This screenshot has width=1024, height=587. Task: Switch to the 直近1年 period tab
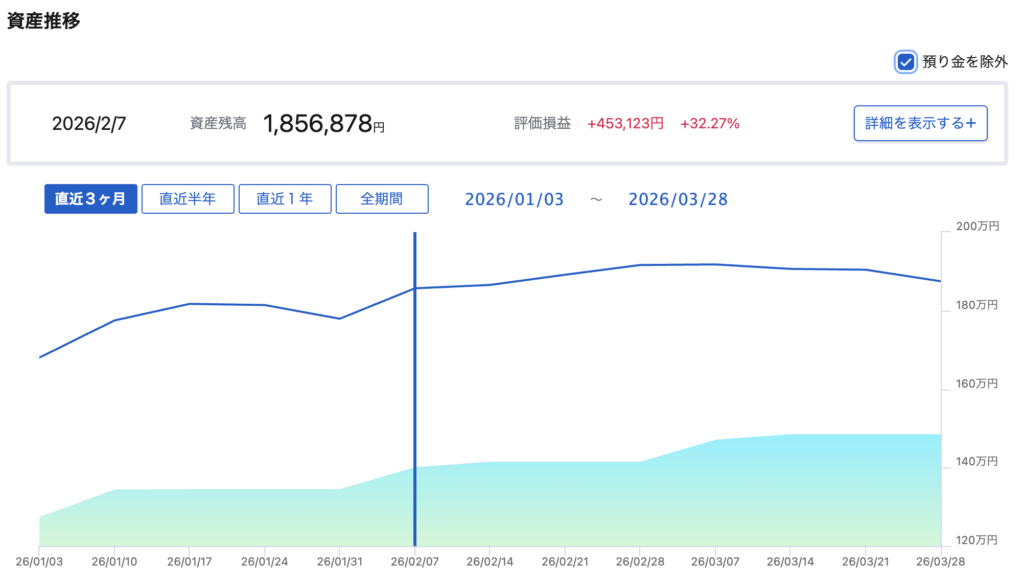[284, 199]
